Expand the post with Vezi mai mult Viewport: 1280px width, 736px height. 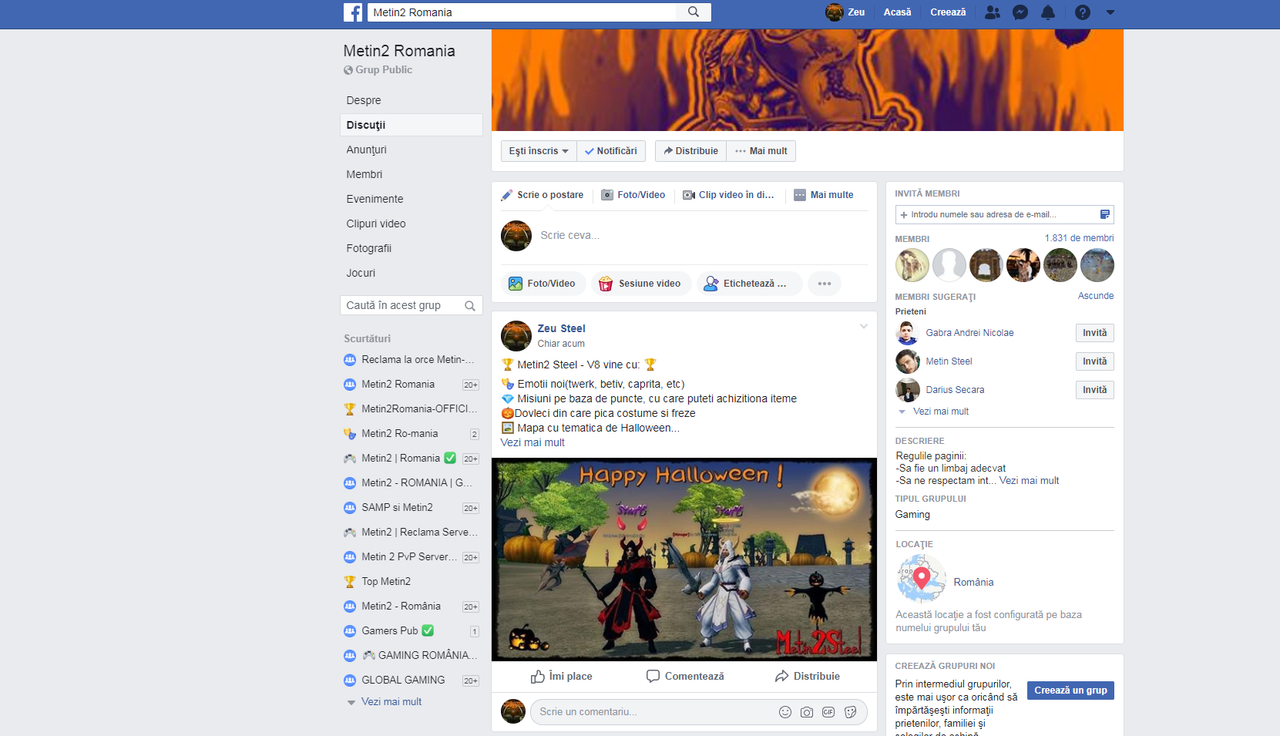pos(531,442)
